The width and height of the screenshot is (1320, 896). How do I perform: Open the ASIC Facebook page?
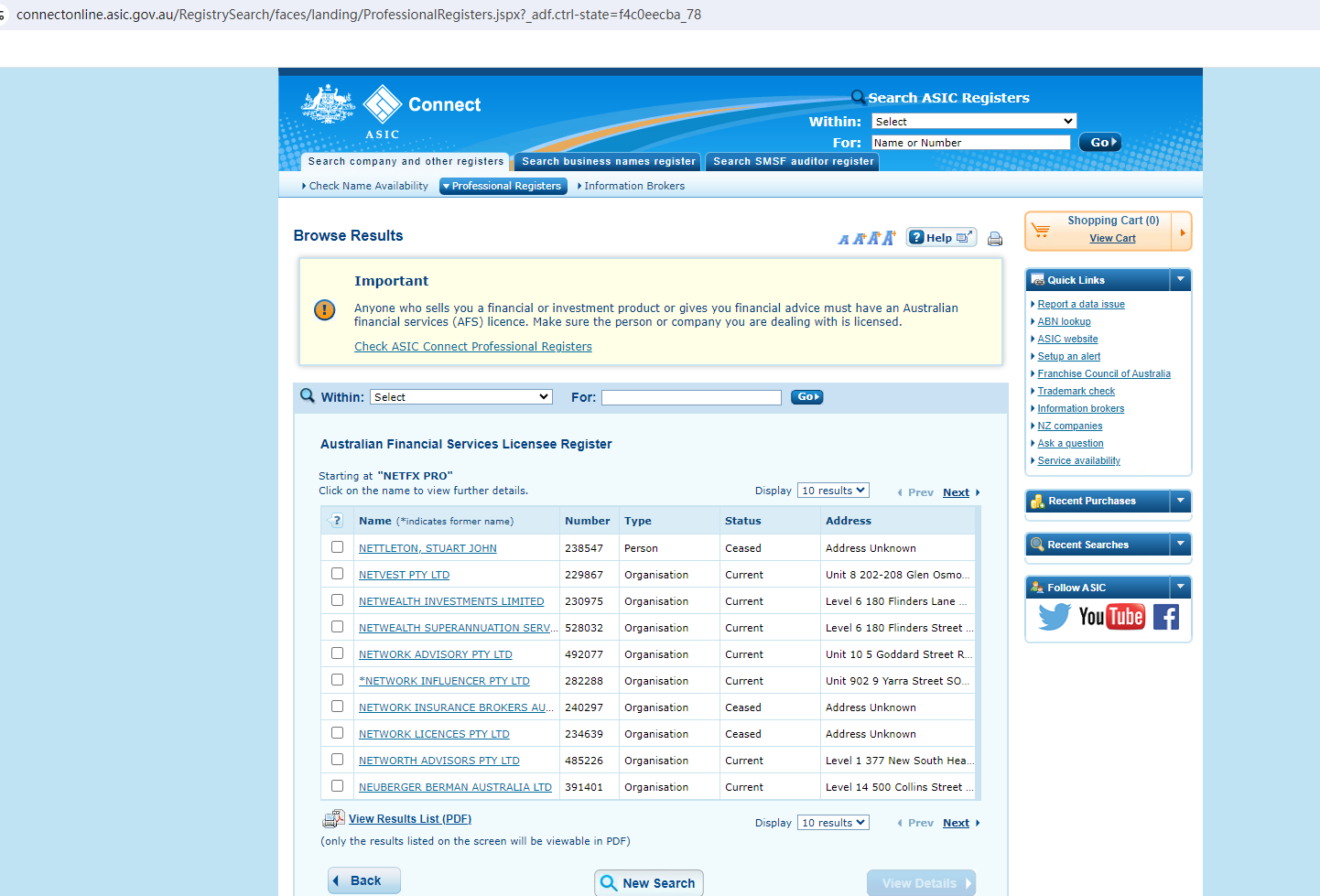(1165, 617)
